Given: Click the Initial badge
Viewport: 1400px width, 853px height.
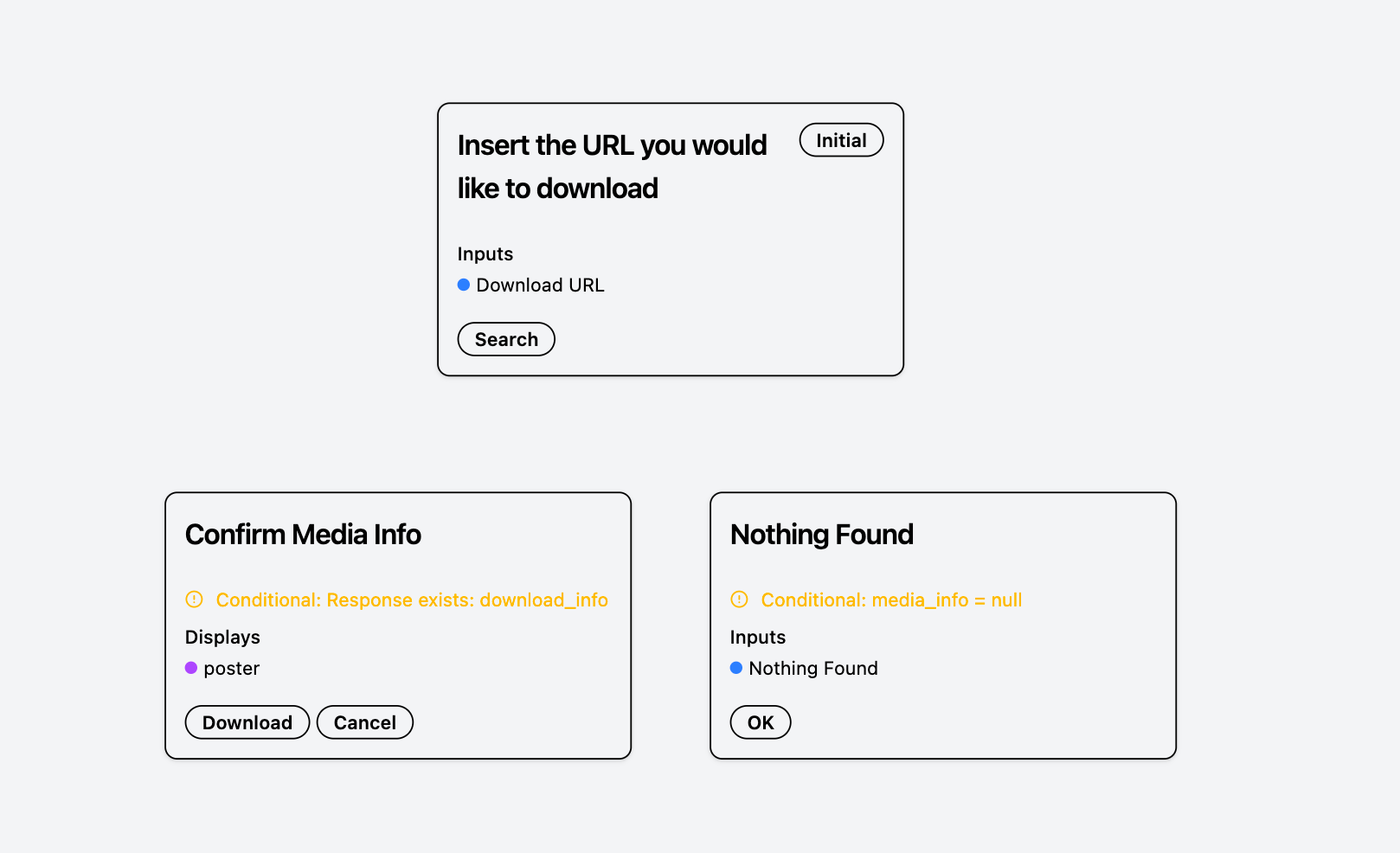Looking at the screenshot, I should [841, 140].
